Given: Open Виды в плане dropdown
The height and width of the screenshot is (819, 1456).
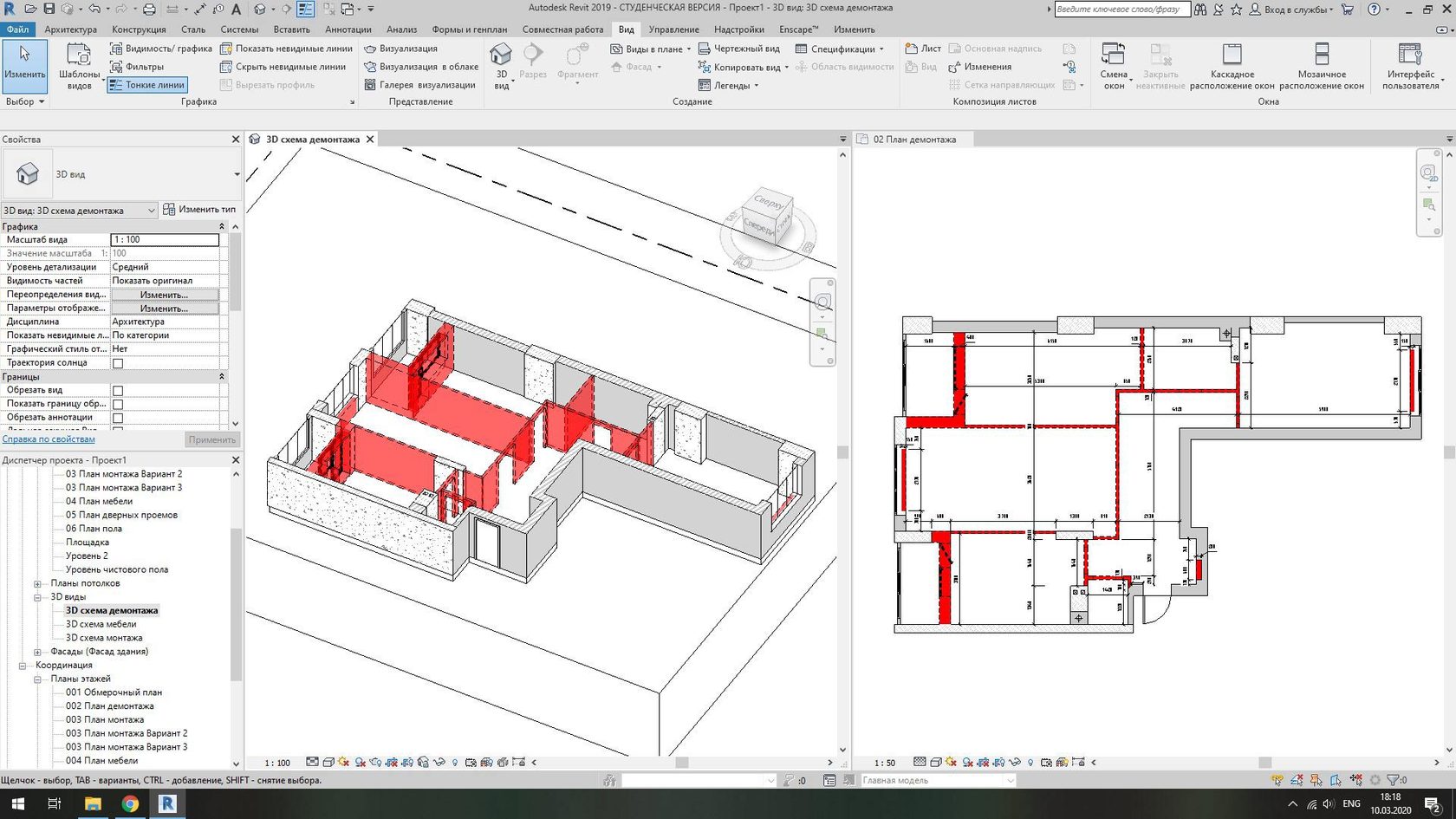Looking at the screenshot, I should coord(650,49).
